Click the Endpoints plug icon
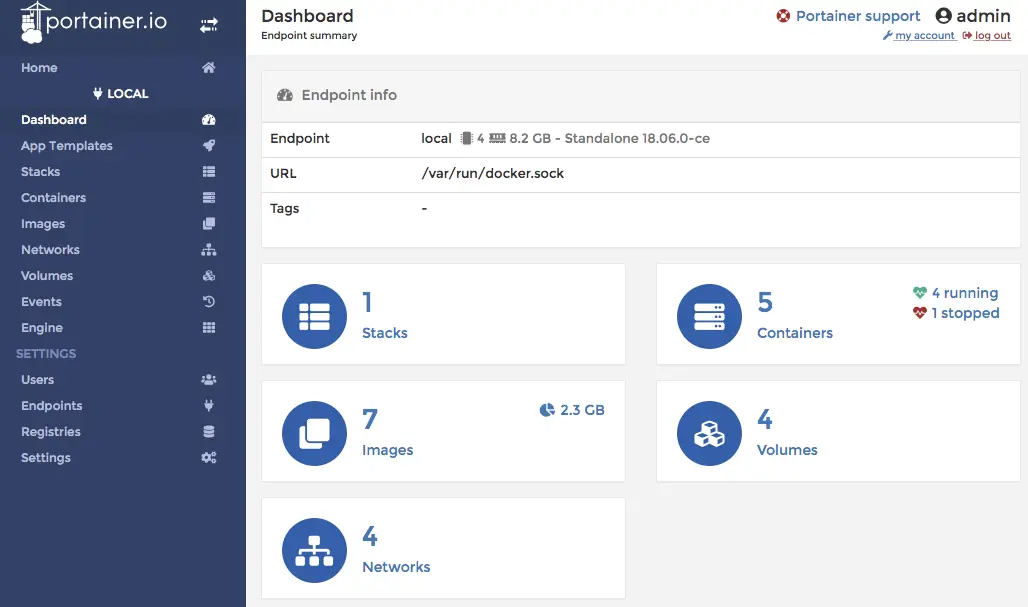The width and height of the screenshot is (1028, 607). 208,406
